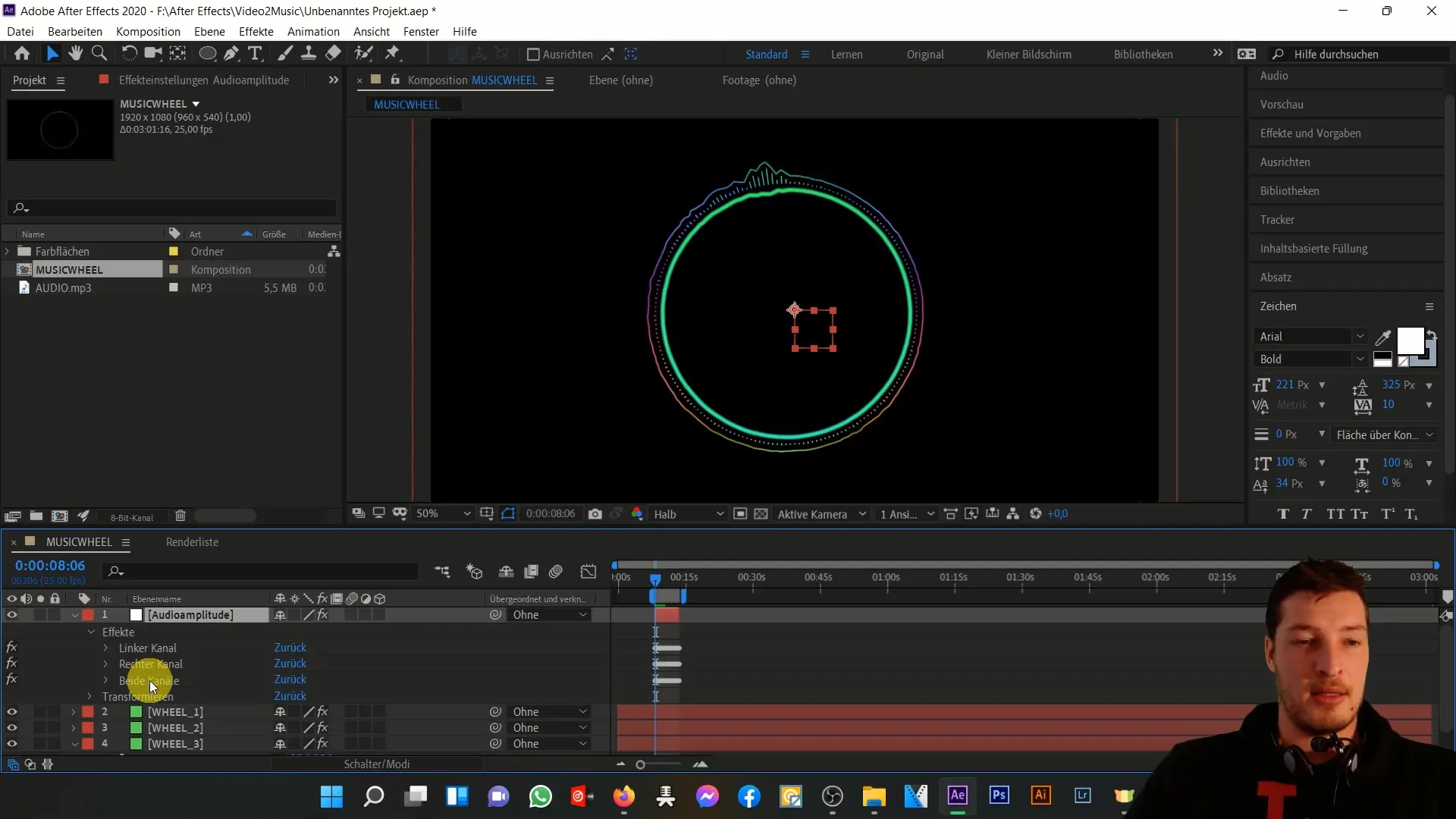The width and height of the screenshot is (1456, 819).
Task: Expand Transformieren properties
Action: point(89,696)
